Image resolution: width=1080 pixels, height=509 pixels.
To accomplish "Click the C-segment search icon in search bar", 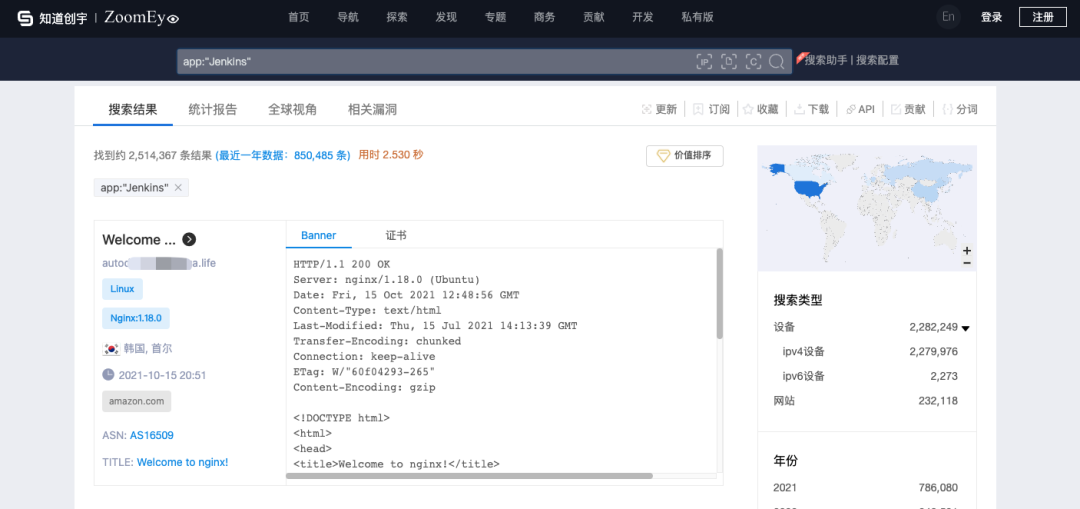I will click(x=754, y=62).
